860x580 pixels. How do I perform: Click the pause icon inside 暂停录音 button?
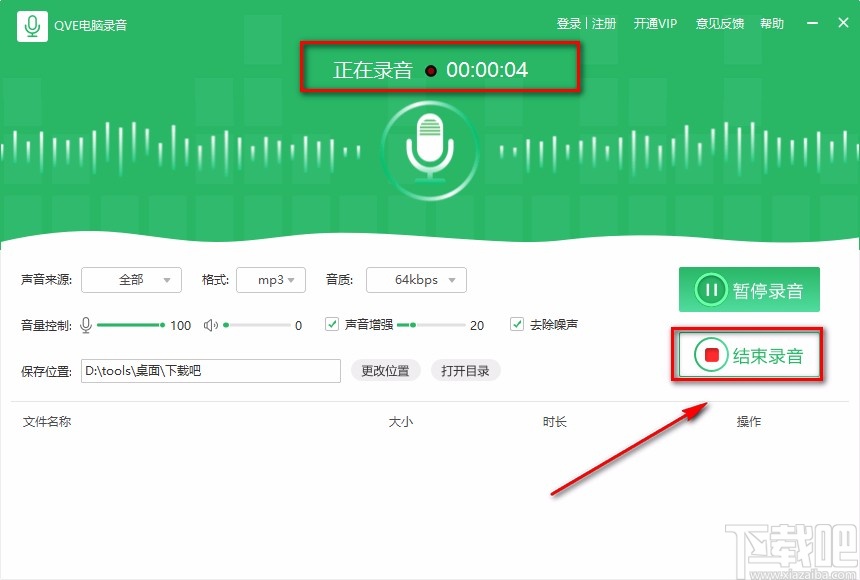[711, 290]
